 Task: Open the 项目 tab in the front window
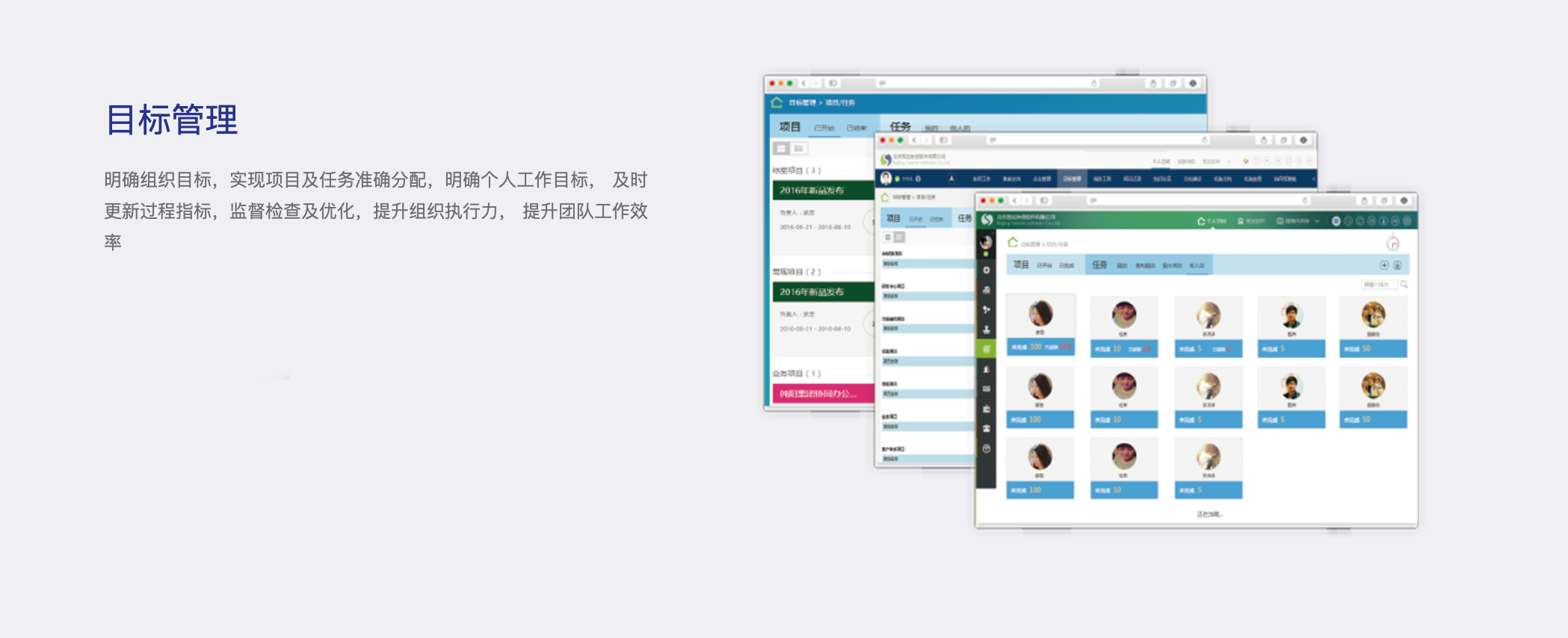pyautogui.click(x=1021, y=265)
